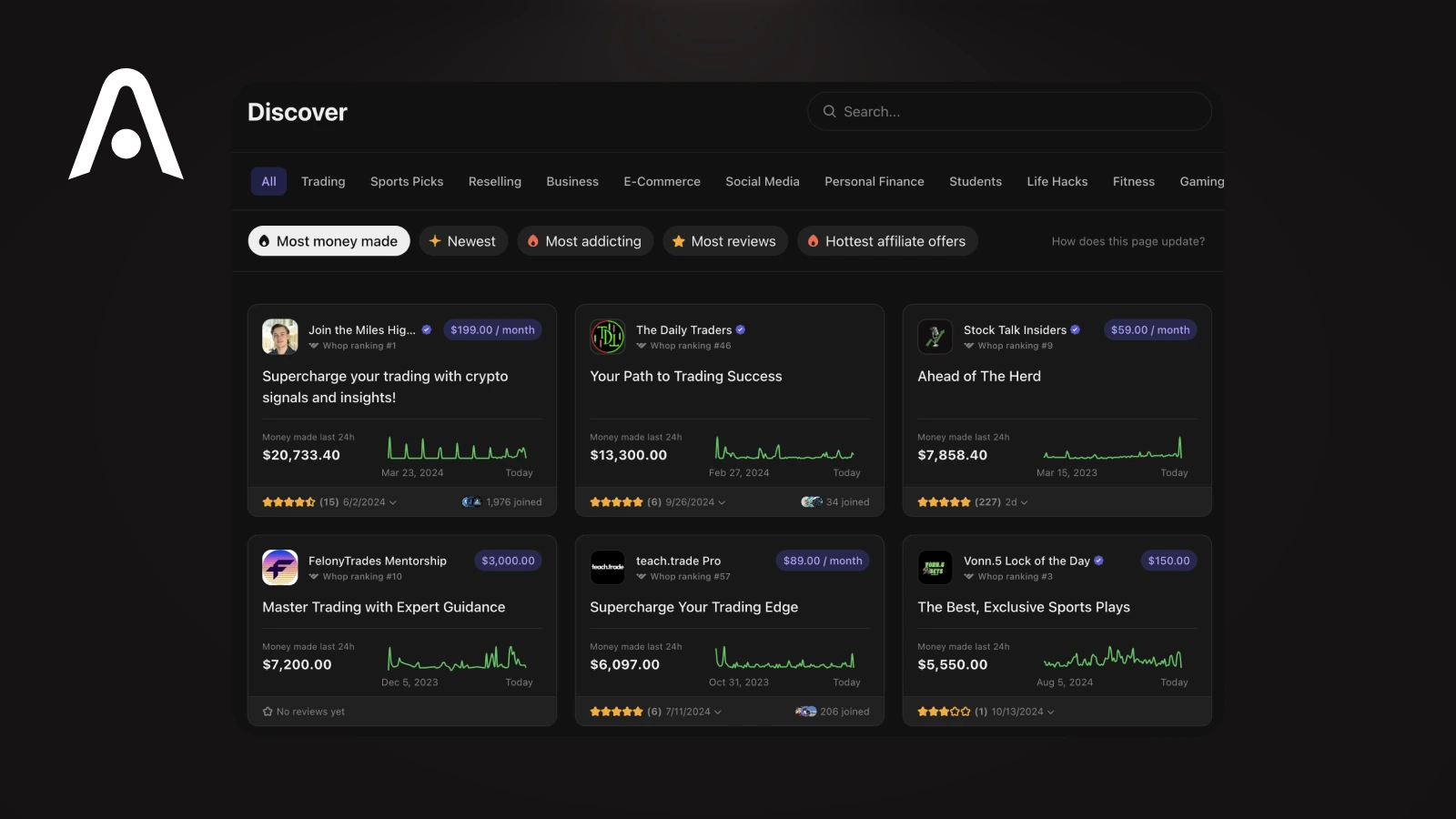1456x819 pixels.
Task: Open The Daily Traders logo
Action: point(607,337)
